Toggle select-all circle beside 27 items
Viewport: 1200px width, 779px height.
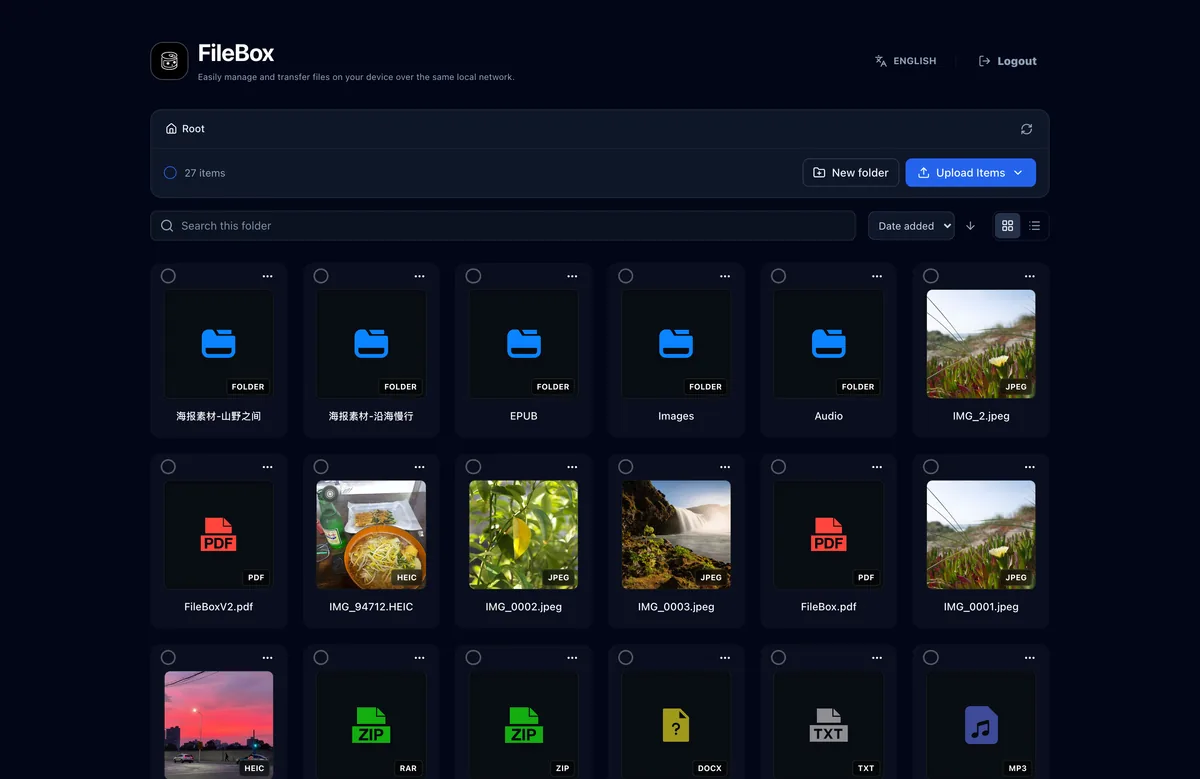pos(170,173)
